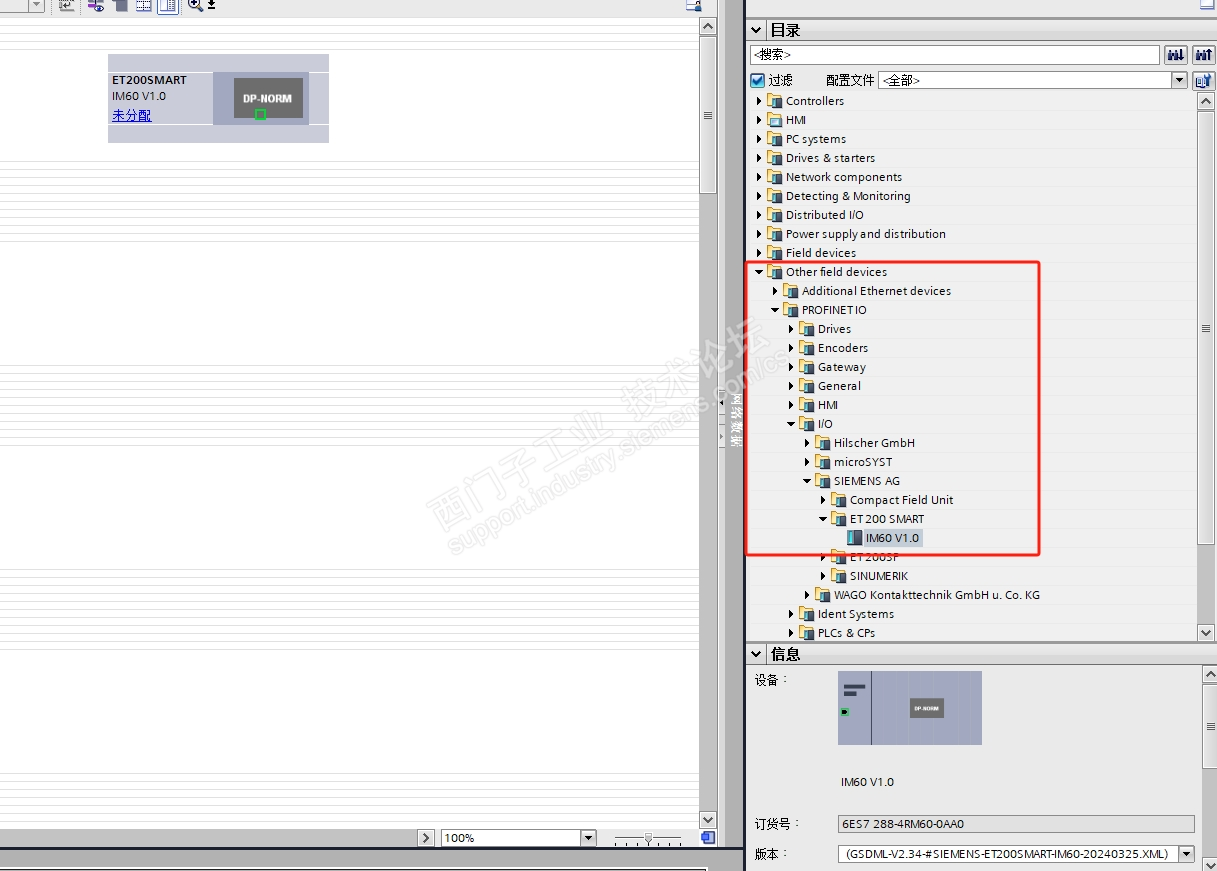Screen dimensions: 1217x871
Task: Select the General folder under PROFINET IO
Action: [x=839, y=386]
